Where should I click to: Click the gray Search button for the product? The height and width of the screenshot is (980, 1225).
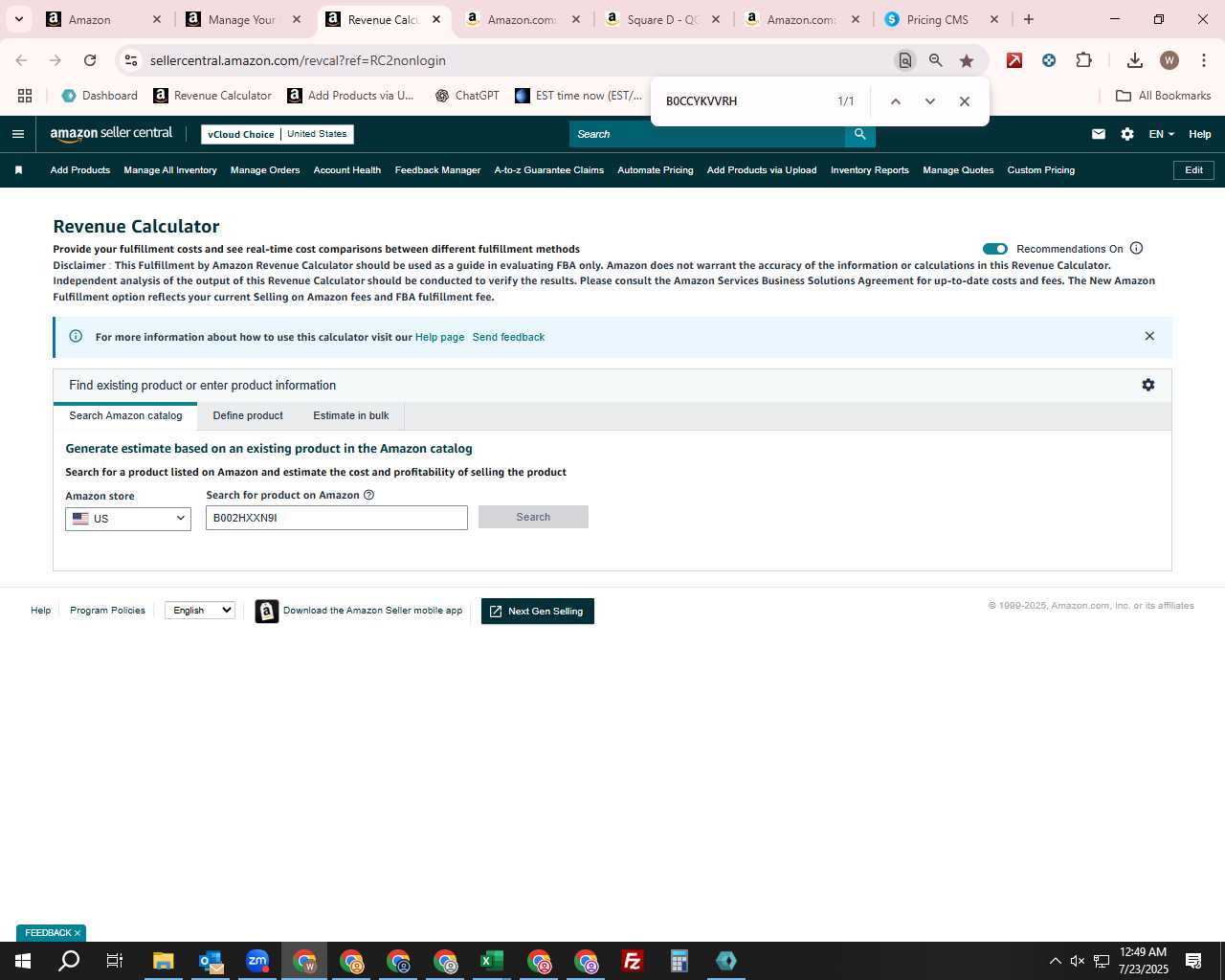(533, 517)
